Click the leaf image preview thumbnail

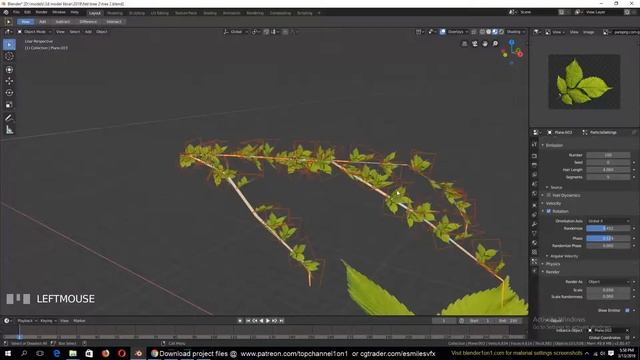pos(584,82)
